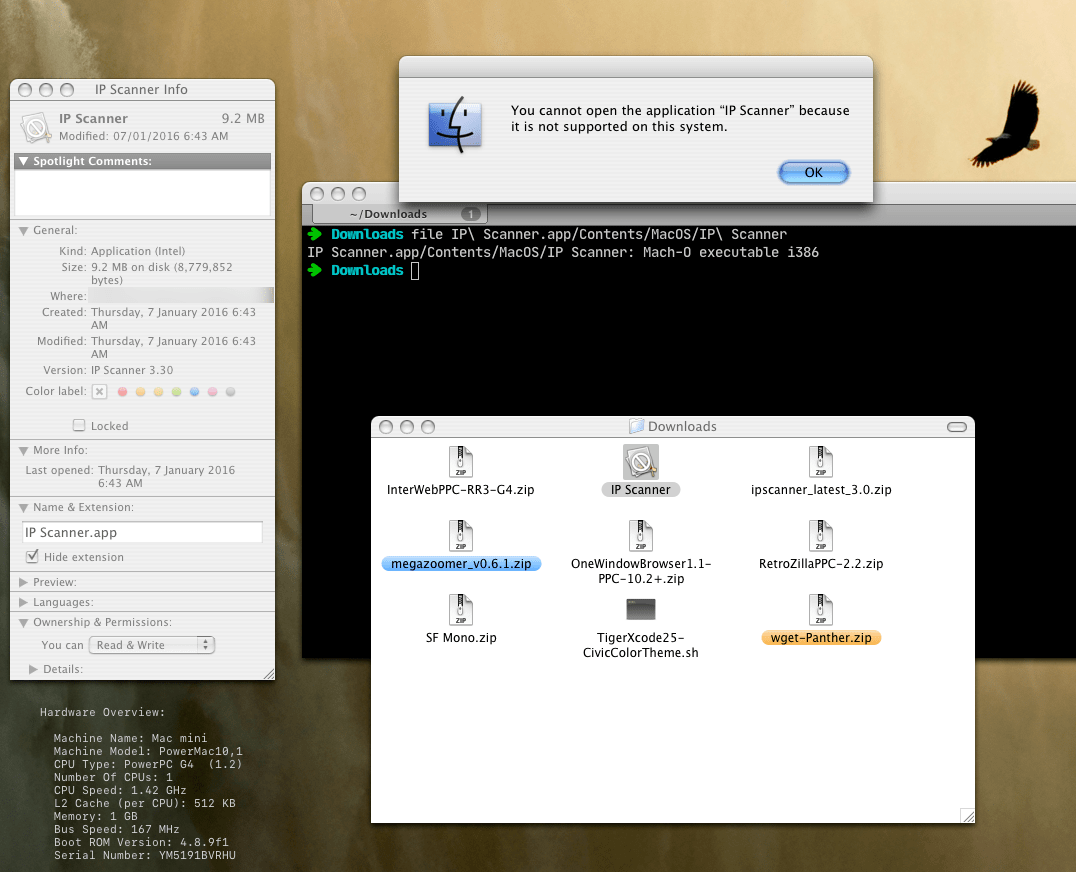Expand the Details disclosure triangle
This screenshot has width=1076, height=872.
(33, 669)
